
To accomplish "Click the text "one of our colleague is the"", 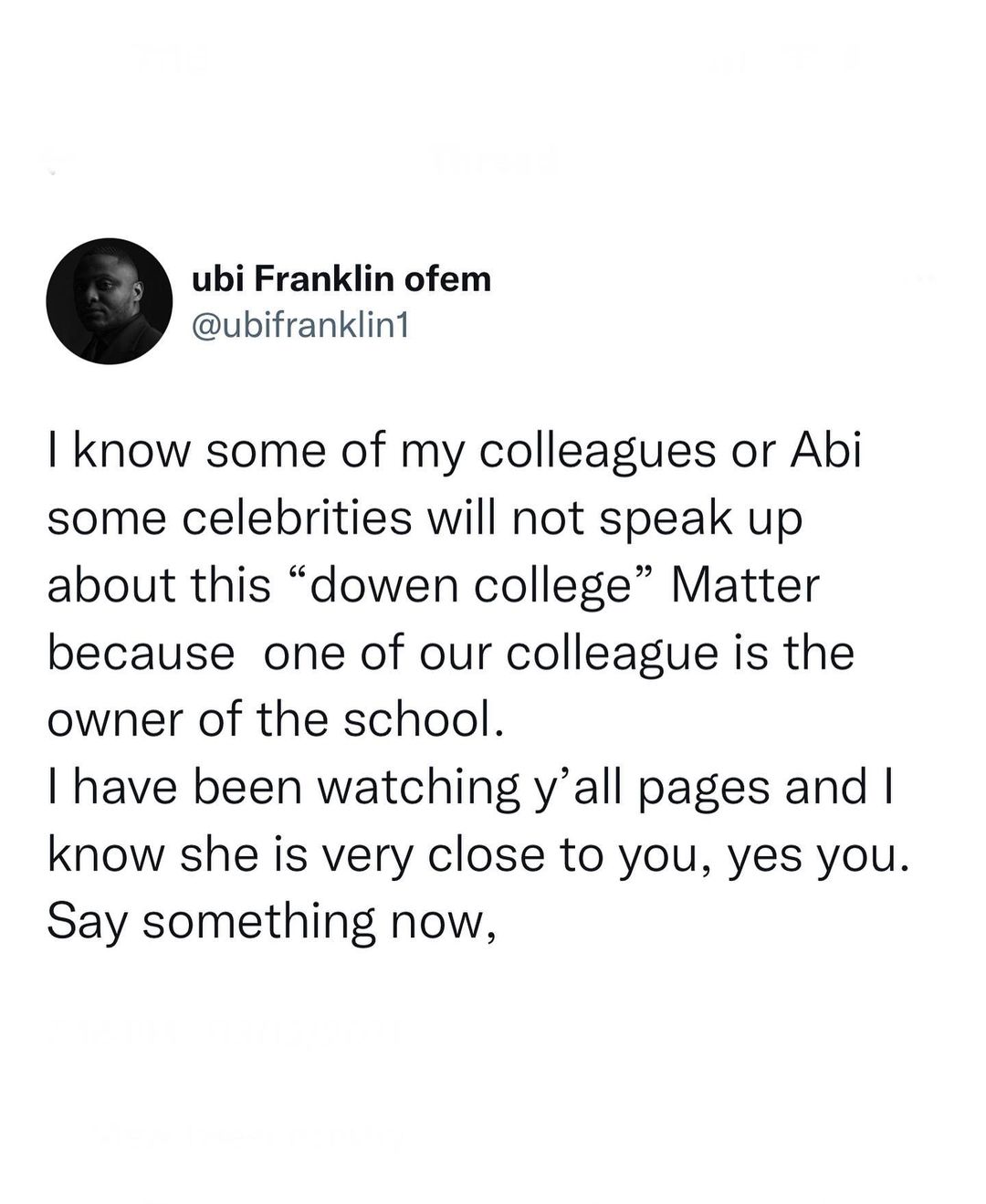I will [x=559, y=654].
